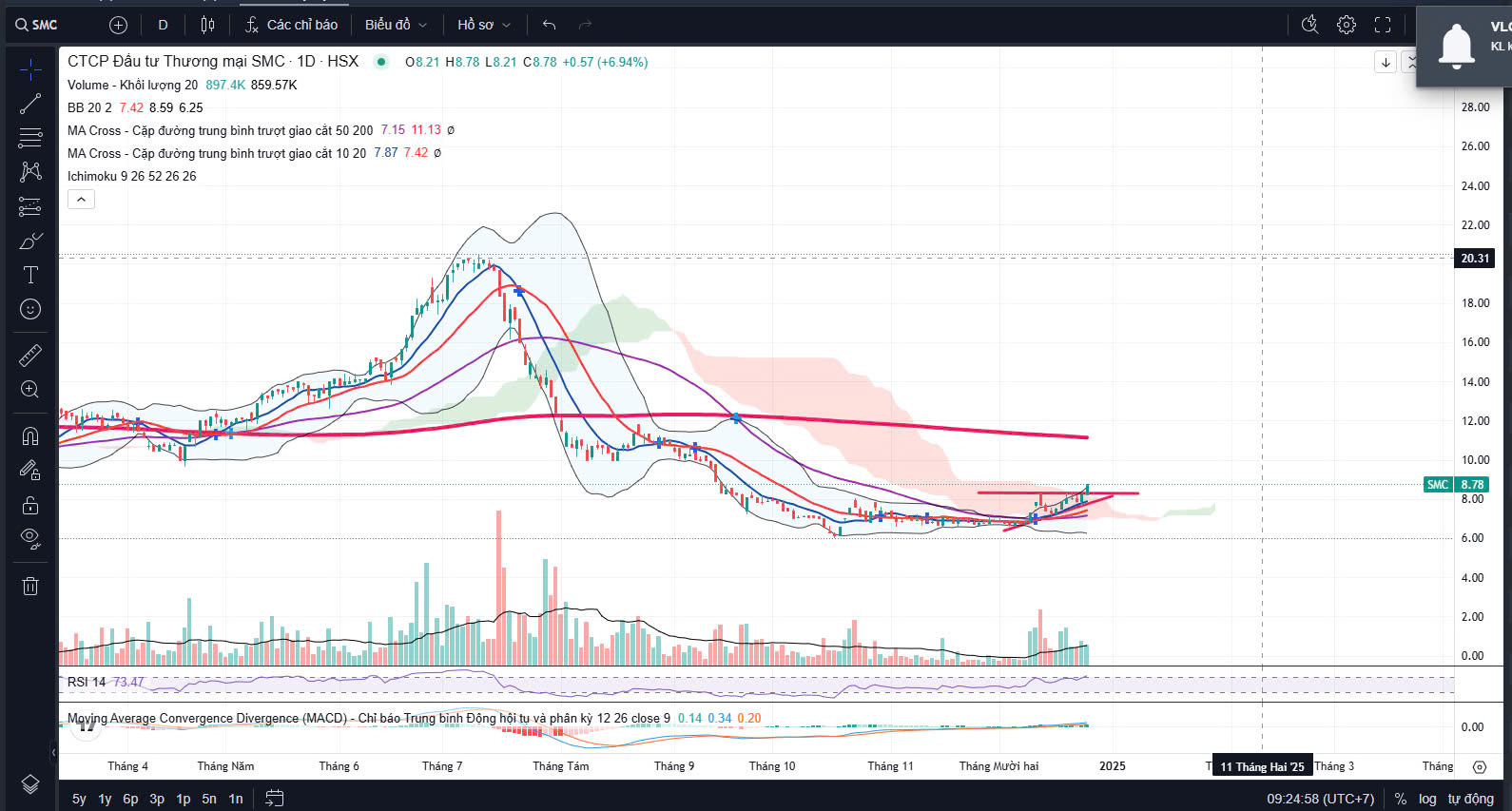This screenshot has width=1512, height=811.
Task: Select the 1y time range
Action: coord(105,799)
